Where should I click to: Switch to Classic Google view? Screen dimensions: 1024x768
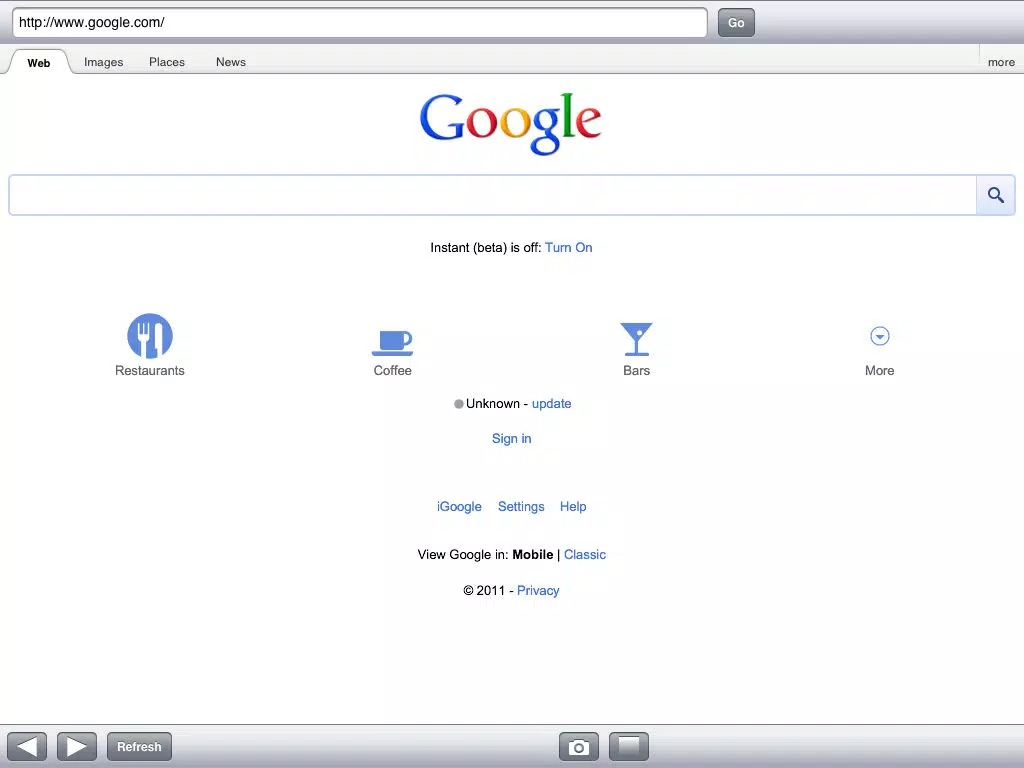584,554
